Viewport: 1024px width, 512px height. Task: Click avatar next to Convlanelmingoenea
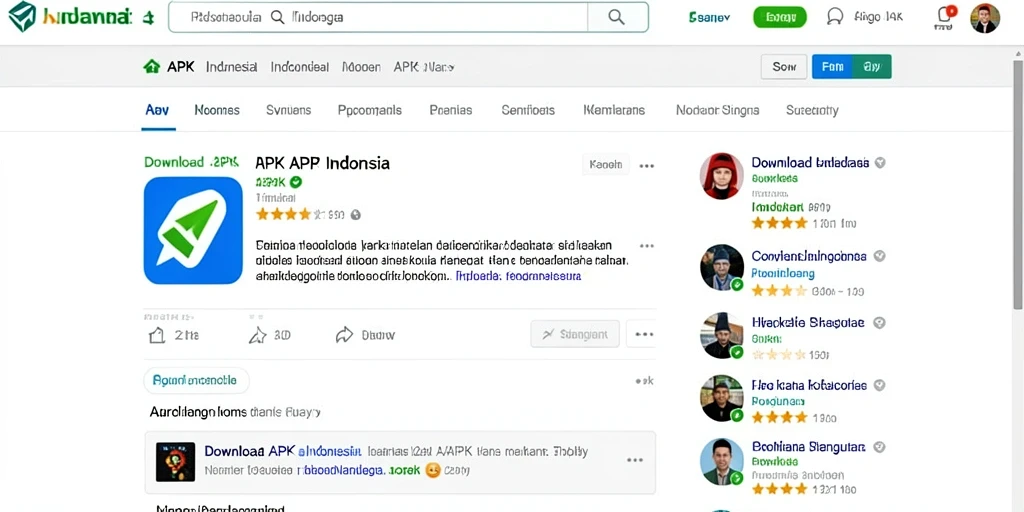click(x=722, y=268)
